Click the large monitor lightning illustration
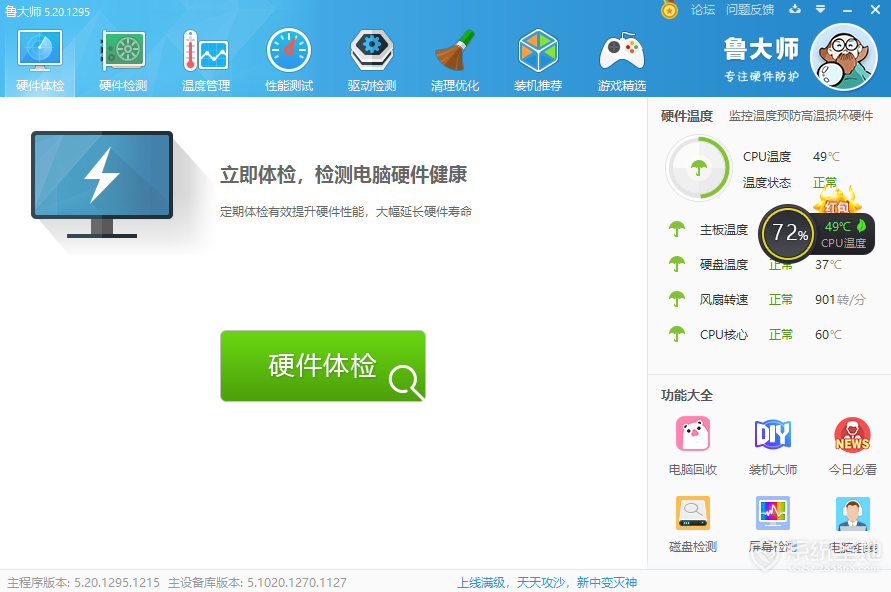 point(102,185)
